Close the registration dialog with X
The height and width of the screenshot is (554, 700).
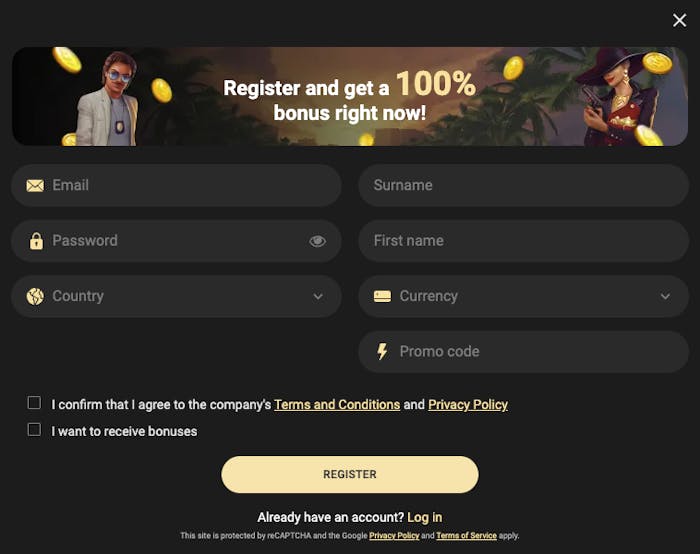click(x=680, y=20)
